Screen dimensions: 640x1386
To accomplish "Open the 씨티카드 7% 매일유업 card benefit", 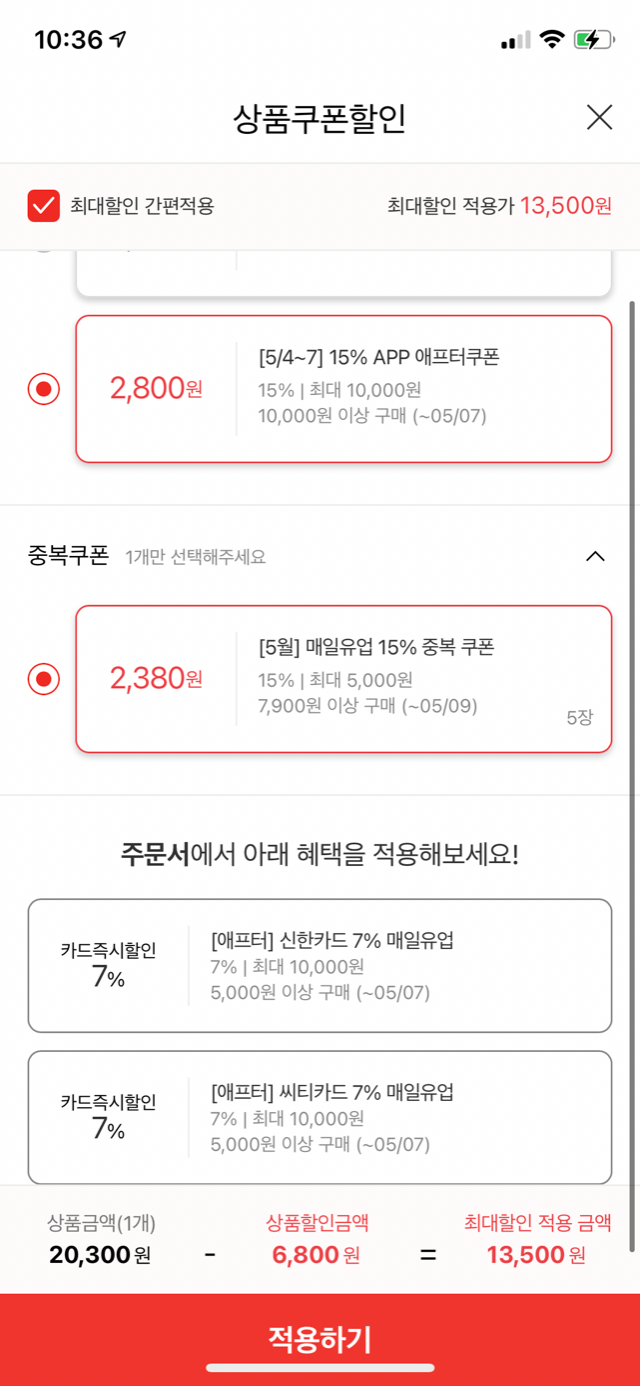I will click(320, 1117).
